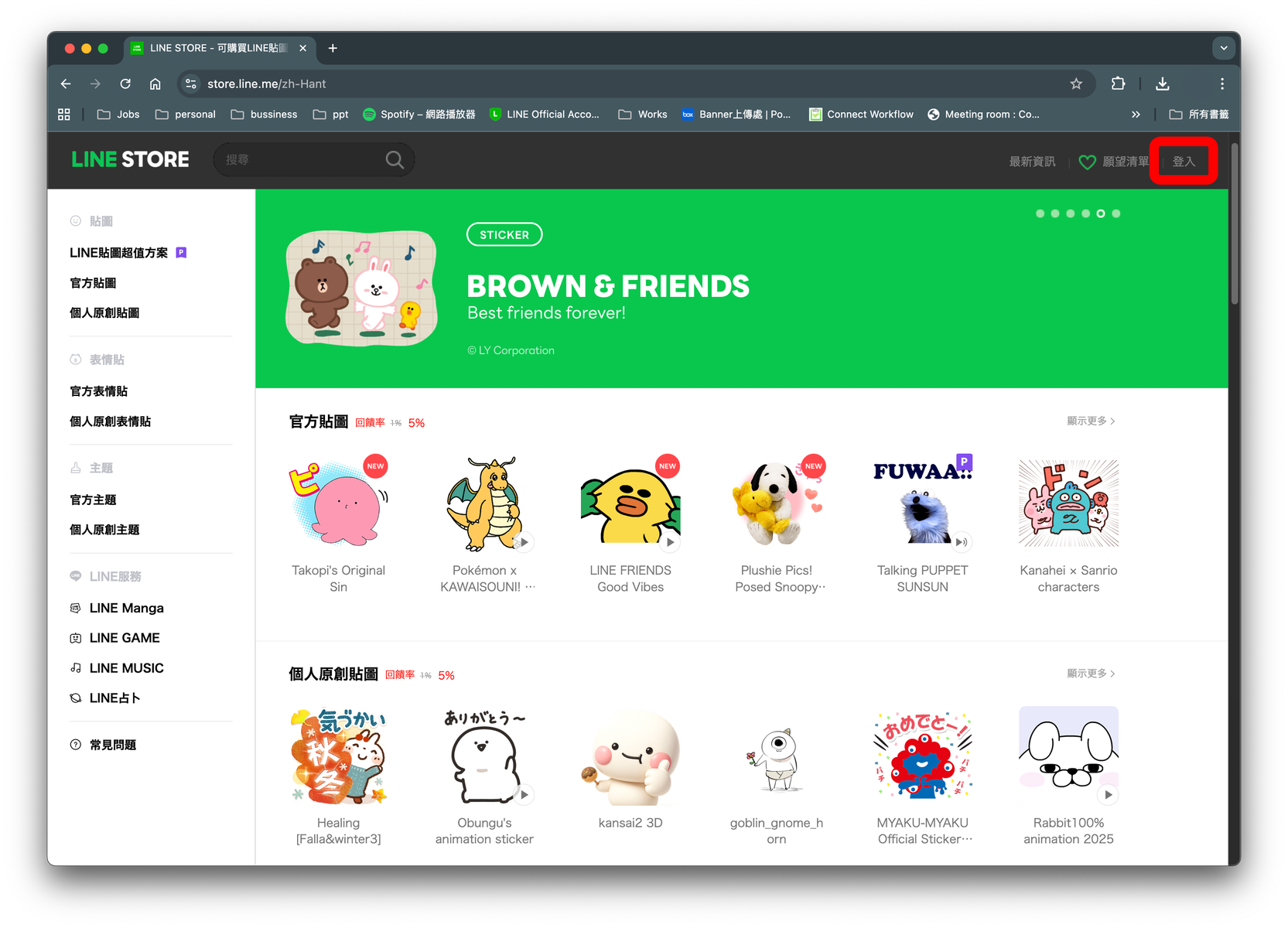Open the 所有書籤 all bookmarks folder
The image size is (1288, 928).
coord(1199,114)
